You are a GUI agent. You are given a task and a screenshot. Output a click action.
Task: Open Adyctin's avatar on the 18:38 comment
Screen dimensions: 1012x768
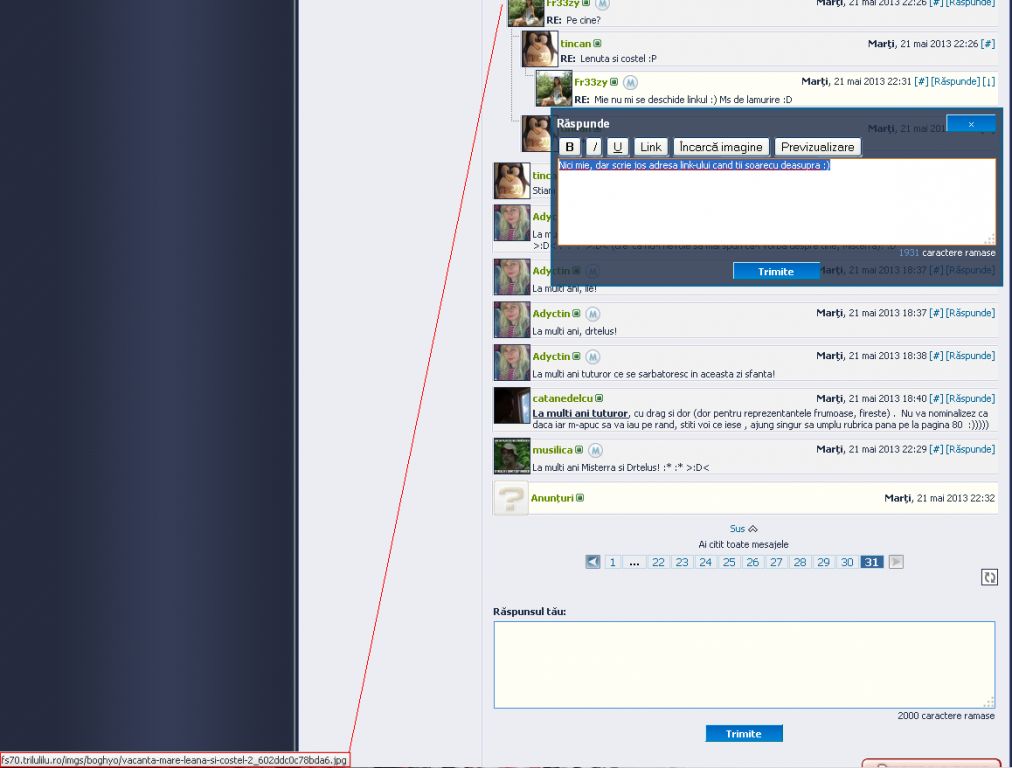512,363
